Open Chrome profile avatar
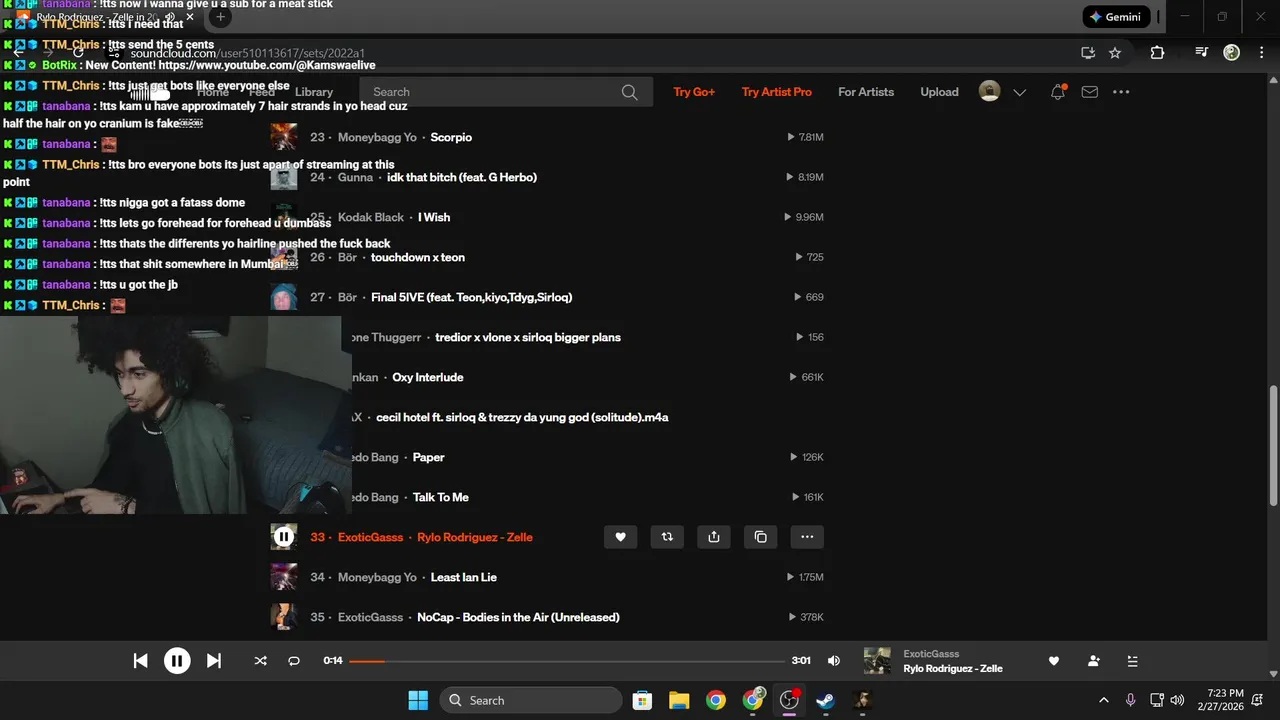This screenshot has width=1280, height=720. (1232, 53)
